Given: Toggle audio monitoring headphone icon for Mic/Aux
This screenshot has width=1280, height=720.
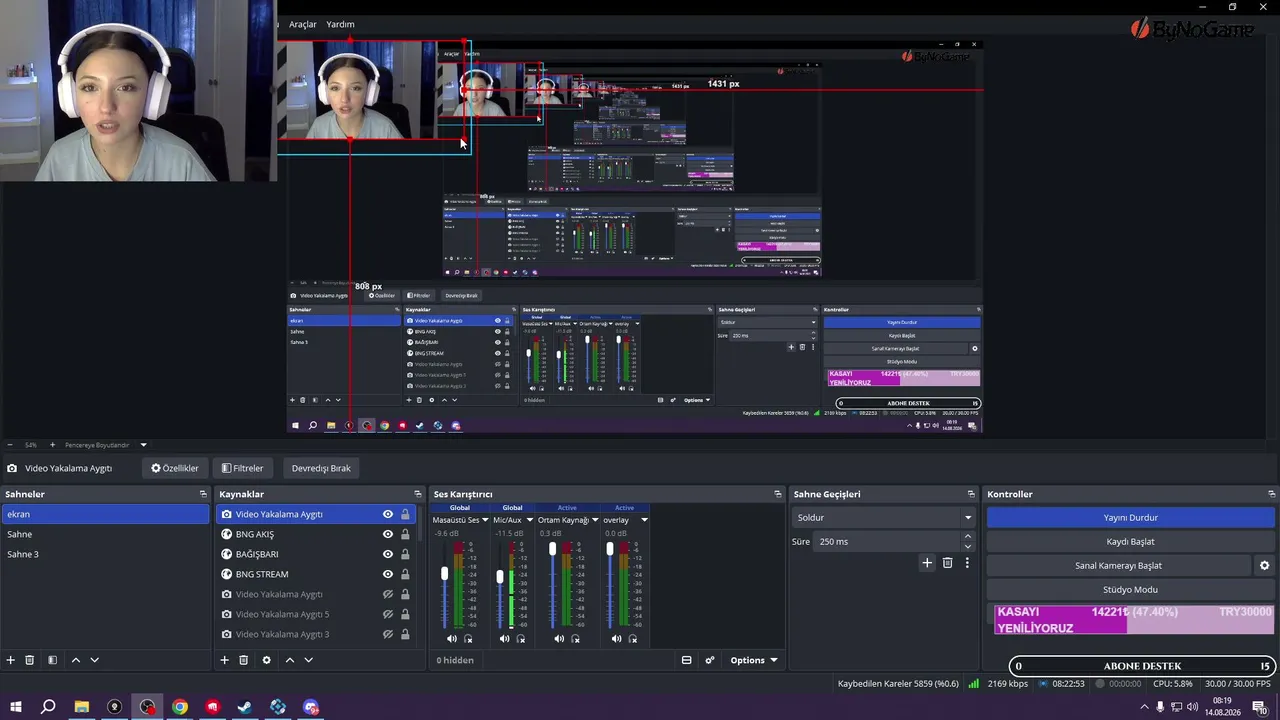Looking at the screenshot, I should pyautogui.click(x=521, y=638).
